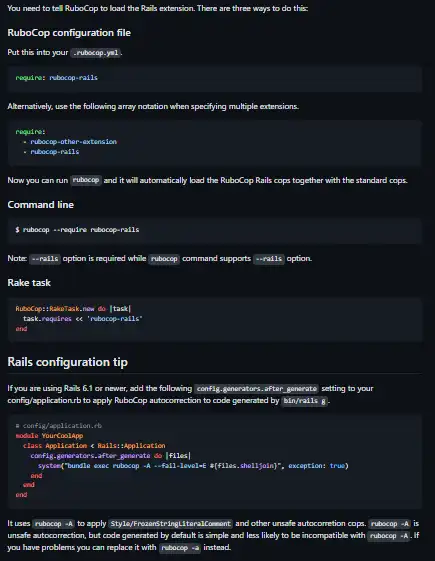This screenshot has width=435, height=561.
Task: Click the '.rubocop.yml' inline code
Action: click(x=96, y=53)
